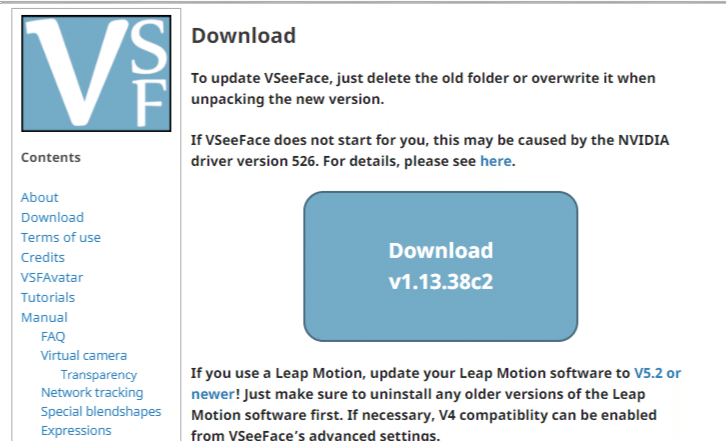
Task: Open the 'here' NVIDIA driver link
Action: pyautogui.click(x=496, y=160)
